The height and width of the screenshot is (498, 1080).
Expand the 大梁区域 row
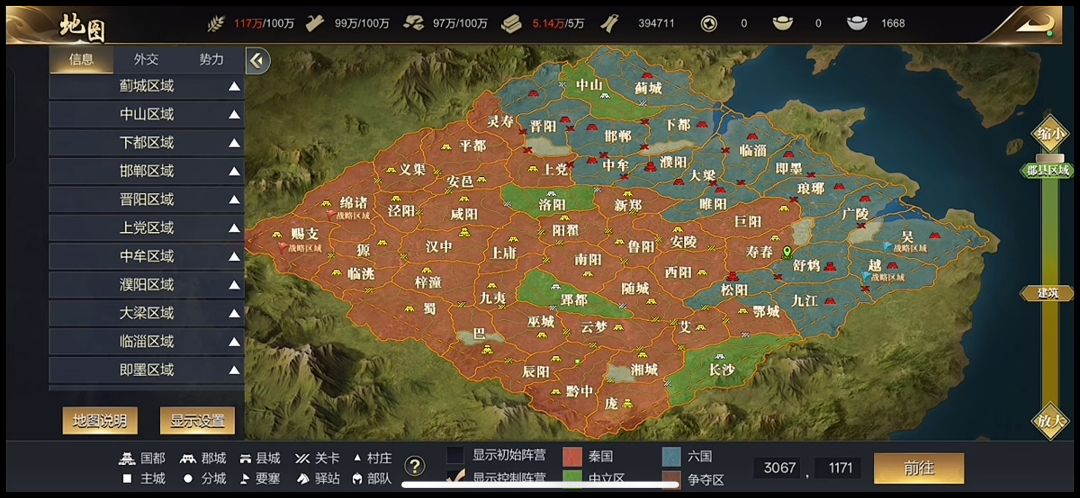tap(147, 313)
